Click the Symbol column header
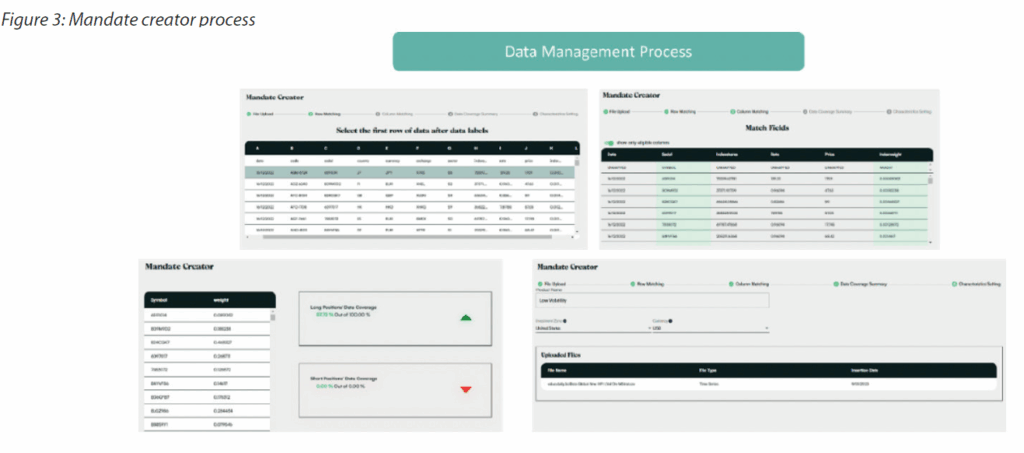The image size is (1024, 453). point(159,300)
